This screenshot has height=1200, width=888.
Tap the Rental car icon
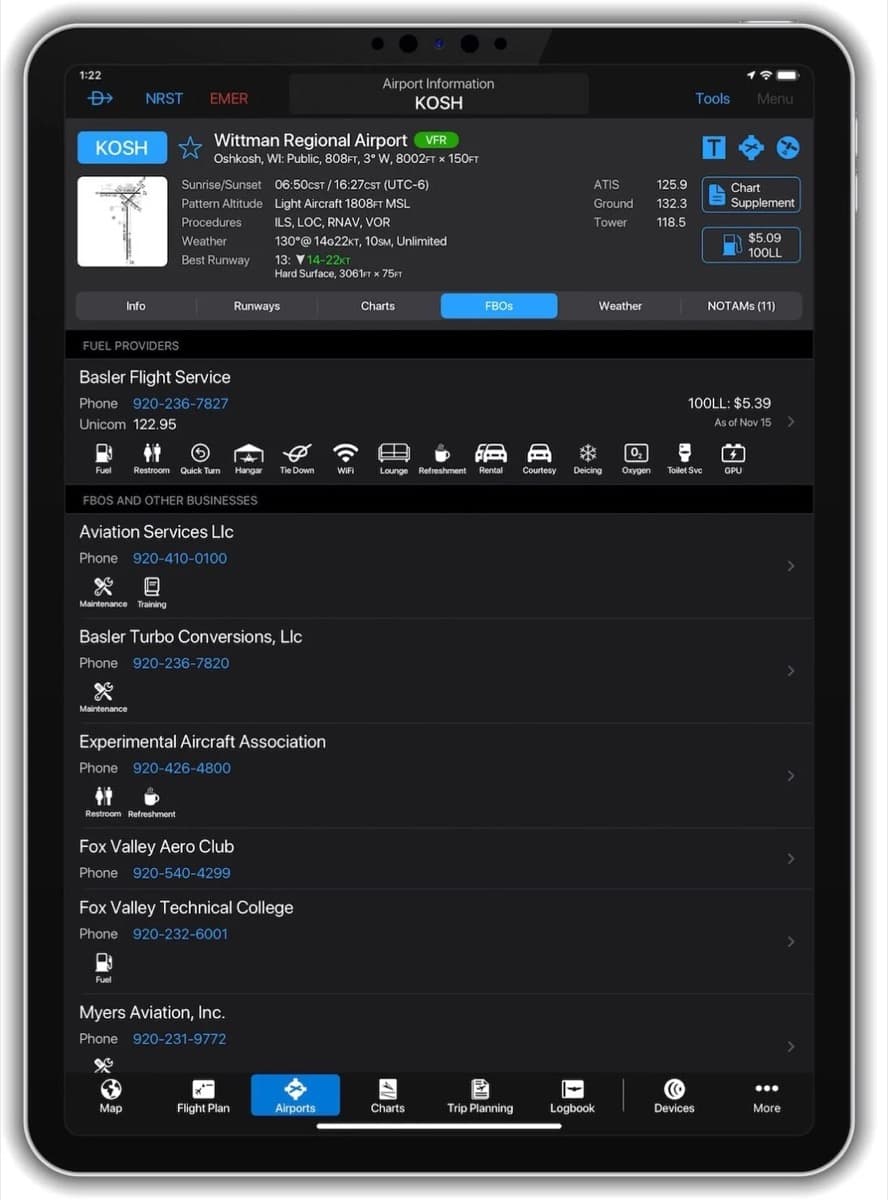[x=491, y=458]
